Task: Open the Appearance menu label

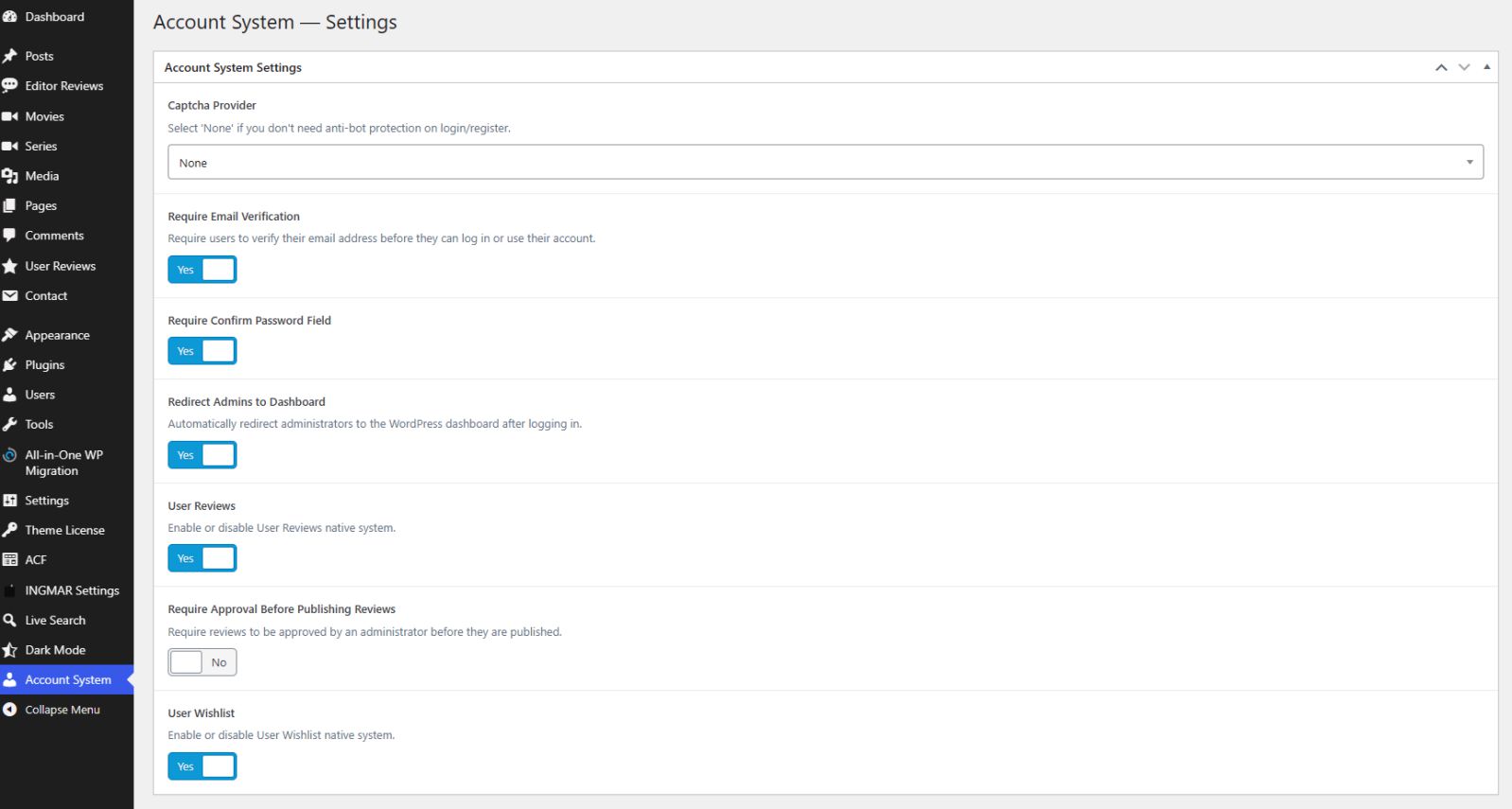Action: tap(57, 335)
